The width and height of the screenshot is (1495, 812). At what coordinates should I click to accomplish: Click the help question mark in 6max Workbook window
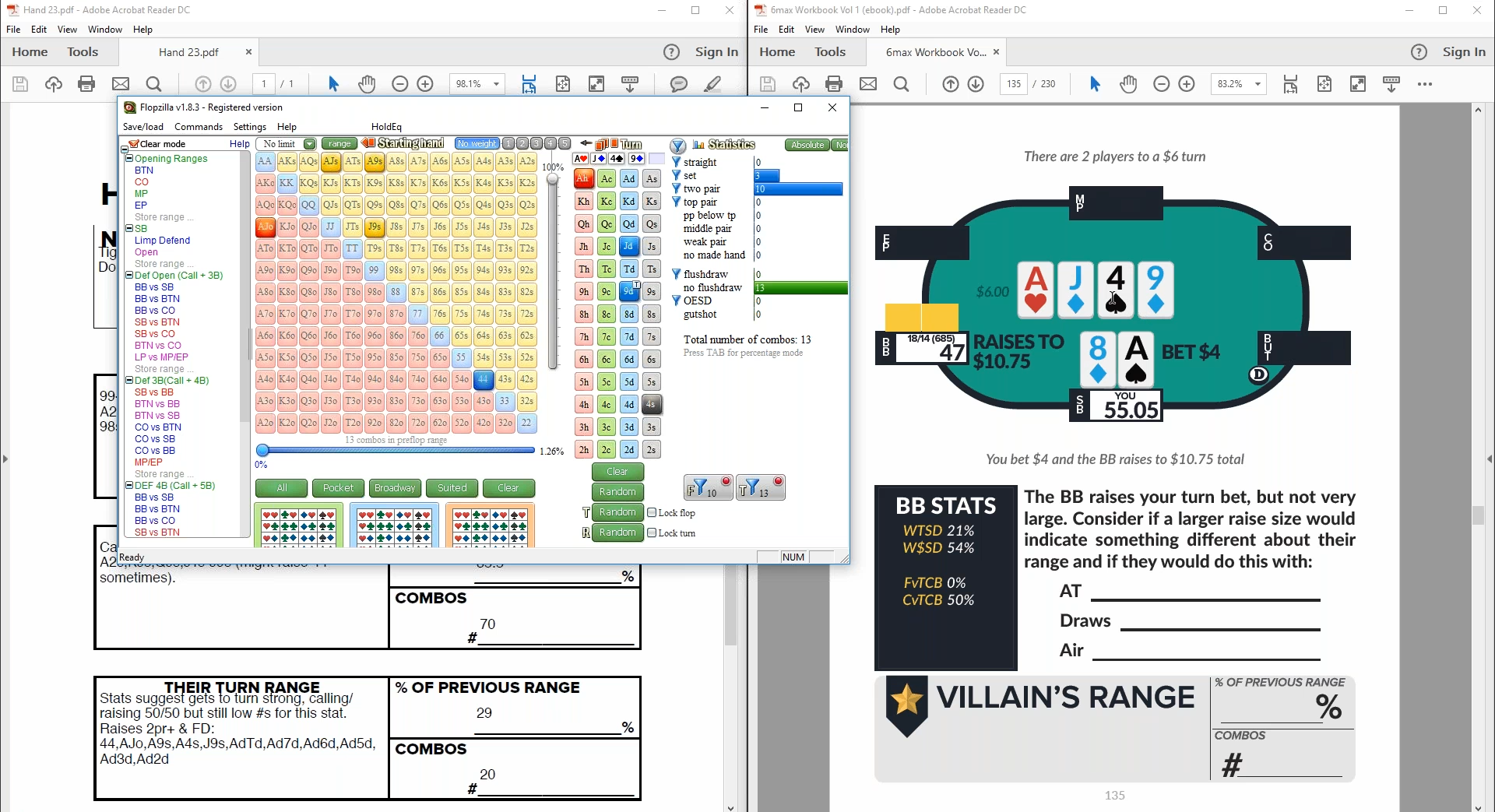(x=1419, y=52)
